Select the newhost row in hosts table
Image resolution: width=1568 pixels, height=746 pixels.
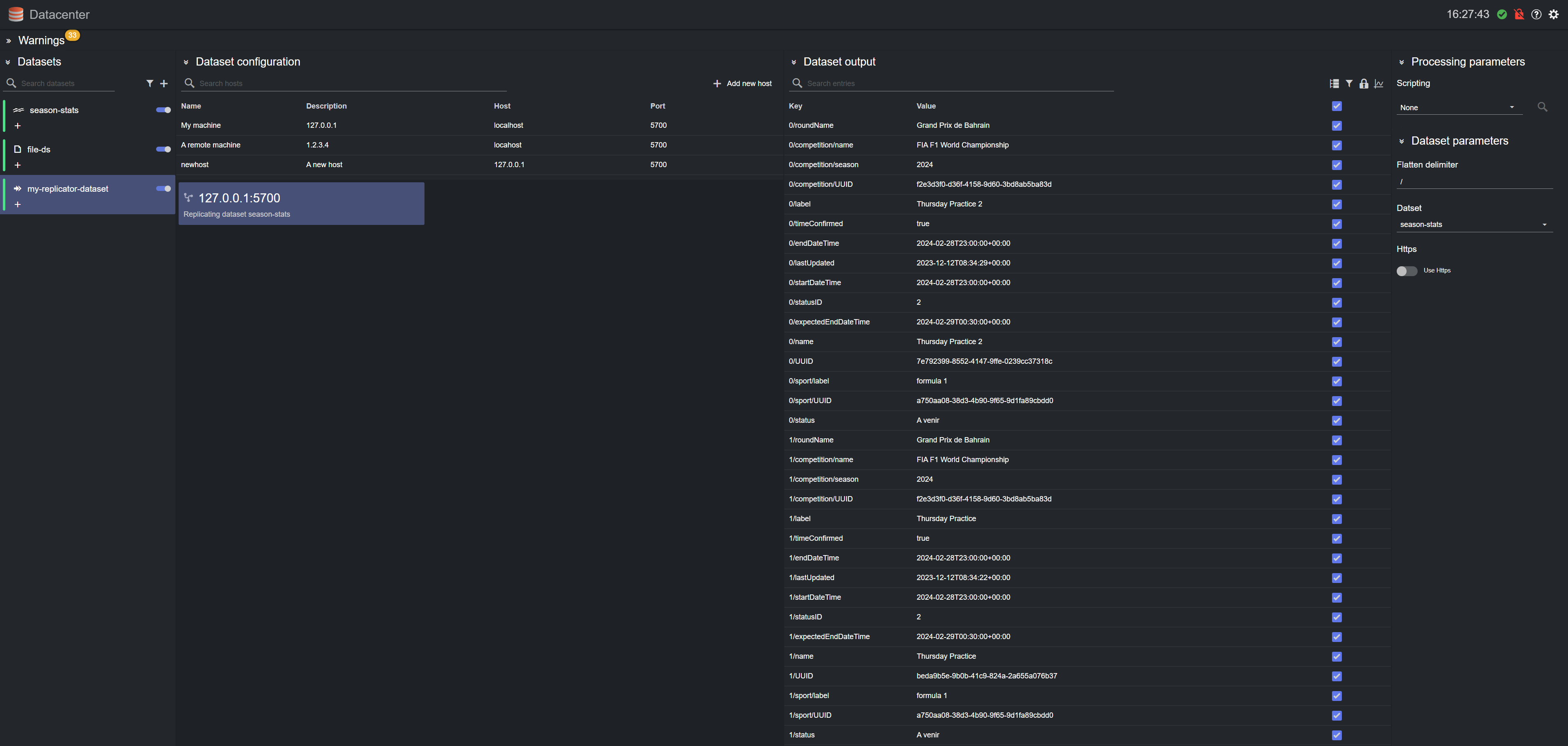(195, 165)
